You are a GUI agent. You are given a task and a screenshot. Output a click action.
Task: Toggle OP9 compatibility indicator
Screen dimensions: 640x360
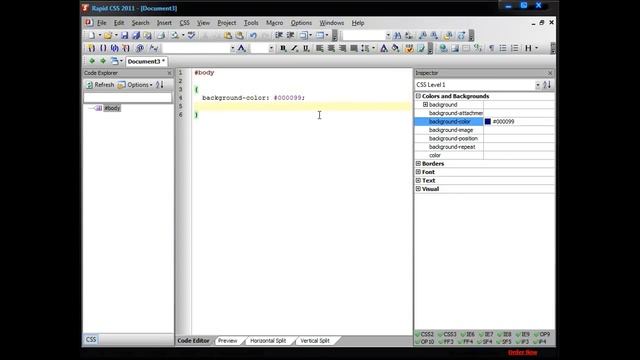[x=542, y=334]
